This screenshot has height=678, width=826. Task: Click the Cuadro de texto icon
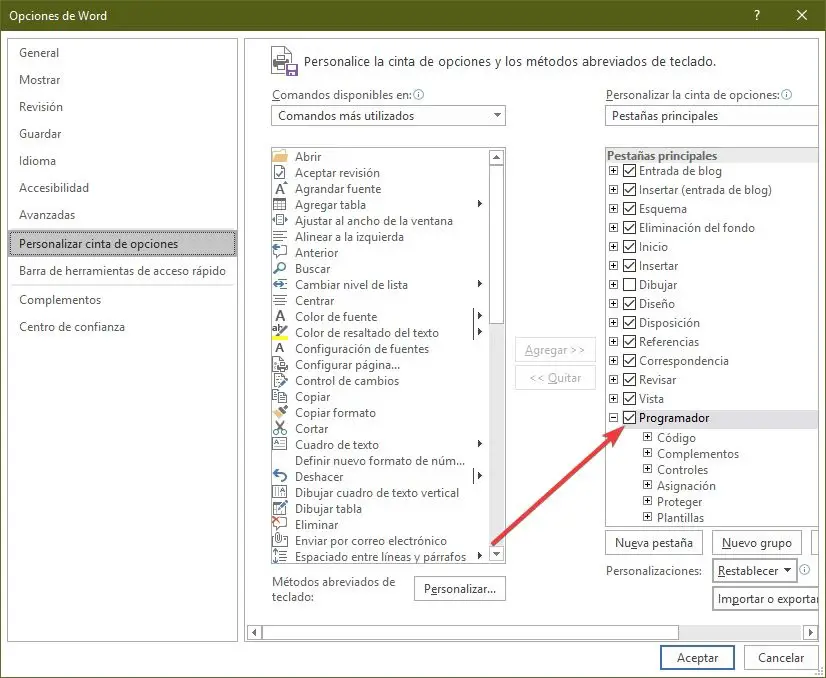pyautogui.click(x=280, y=445)
